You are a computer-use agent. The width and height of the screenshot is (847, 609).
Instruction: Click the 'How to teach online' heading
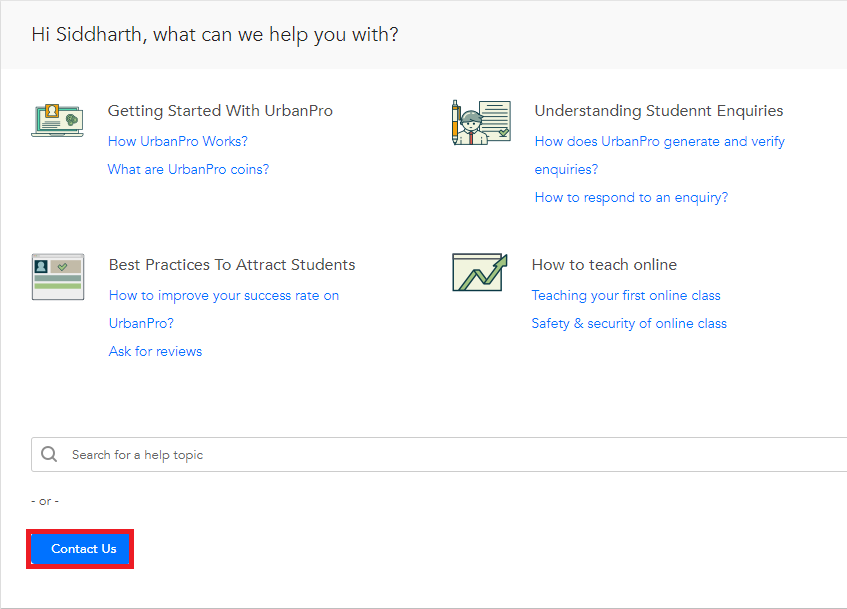[604, 265]
